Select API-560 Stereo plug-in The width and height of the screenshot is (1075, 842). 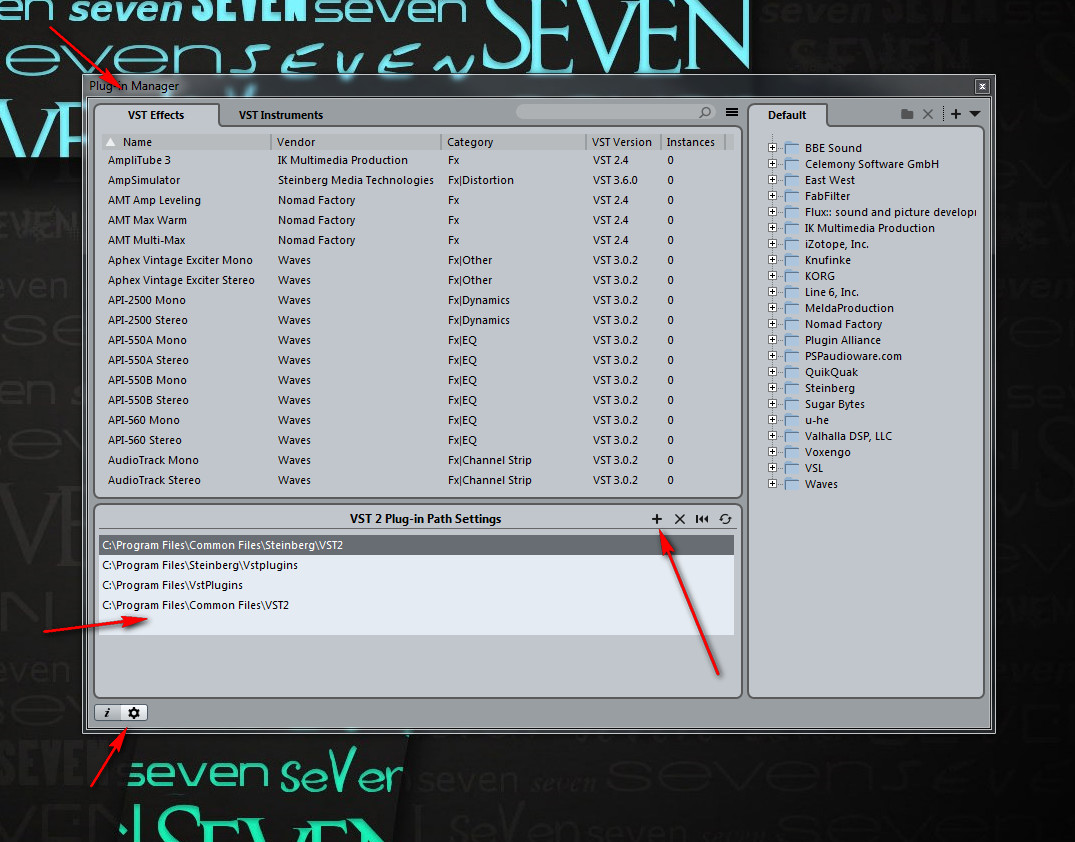point(418,440)
